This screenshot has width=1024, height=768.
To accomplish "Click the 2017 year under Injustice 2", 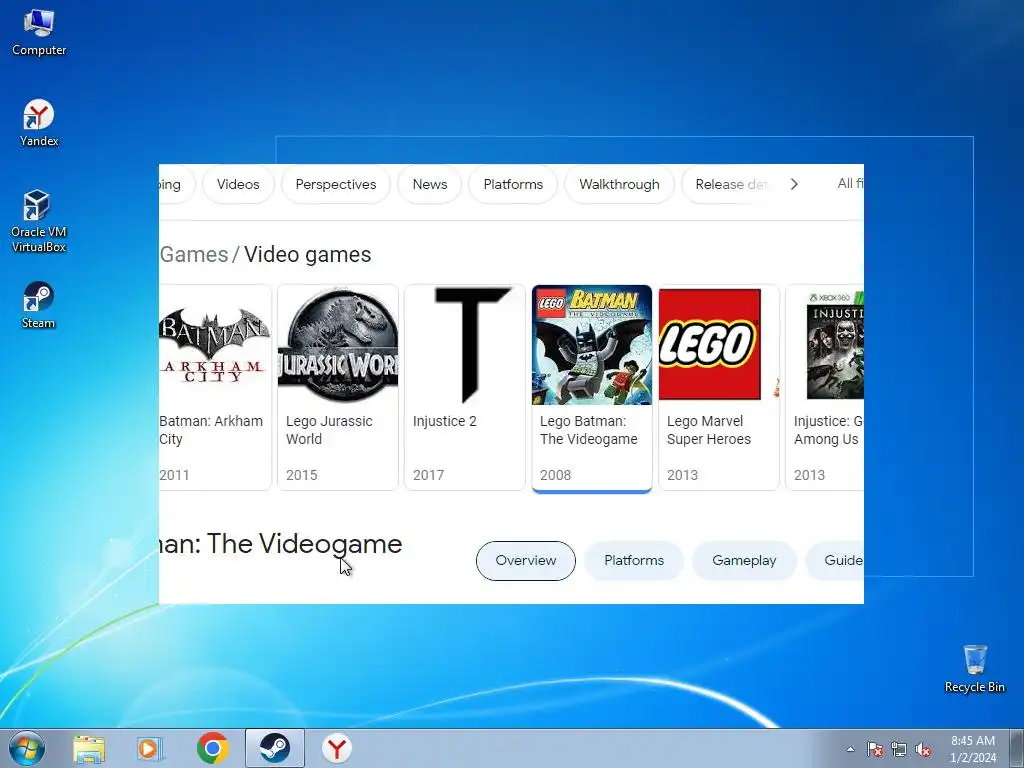I will click(428, 475).
